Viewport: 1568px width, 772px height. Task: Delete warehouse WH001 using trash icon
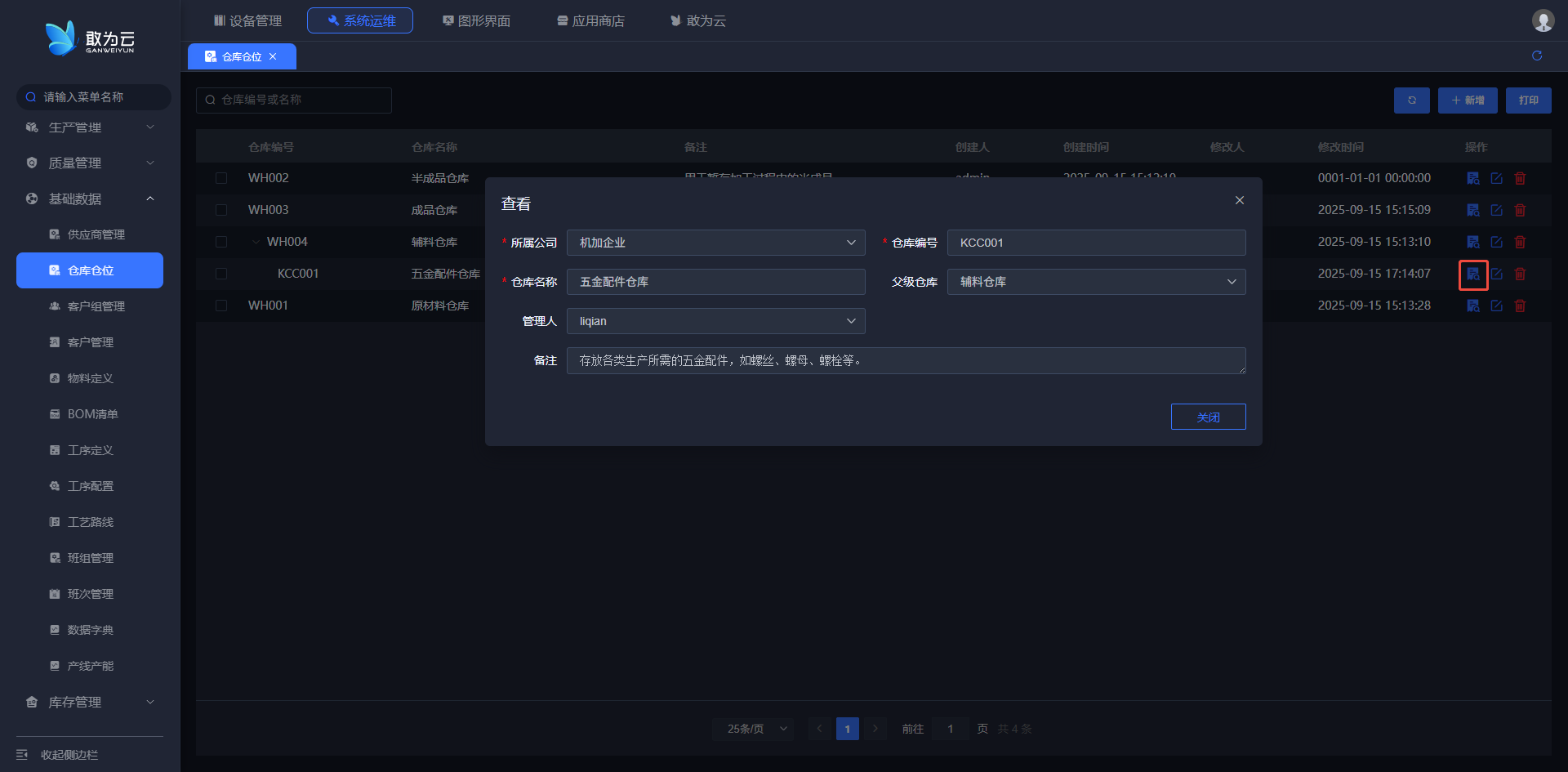(1520, 306)
